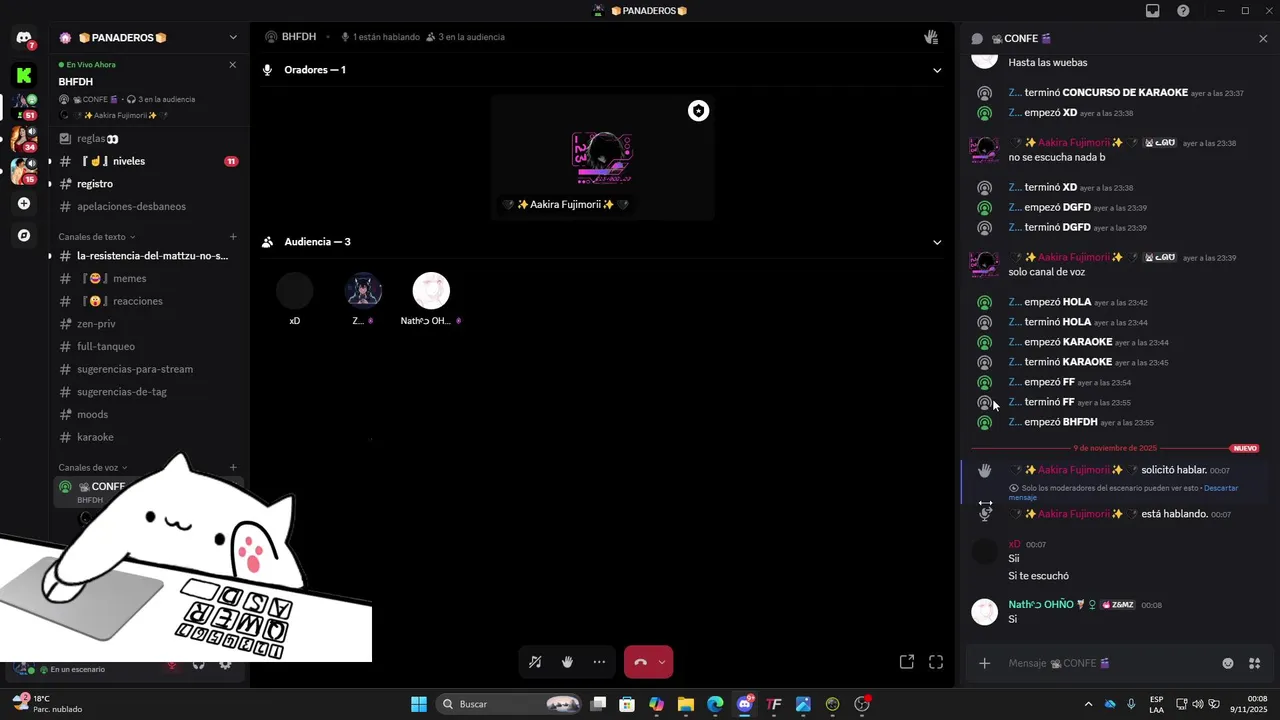Enter full screen mode
1280x720 pixels.
pos(936,662)
